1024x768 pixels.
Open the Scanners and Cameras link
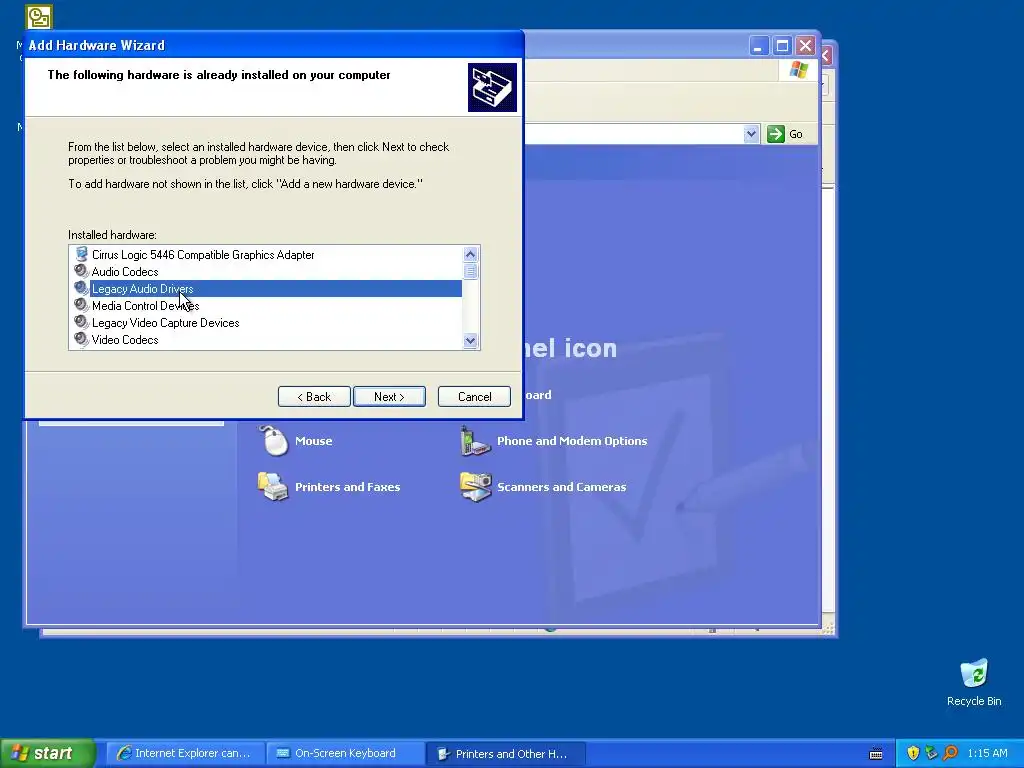[562, 487]
